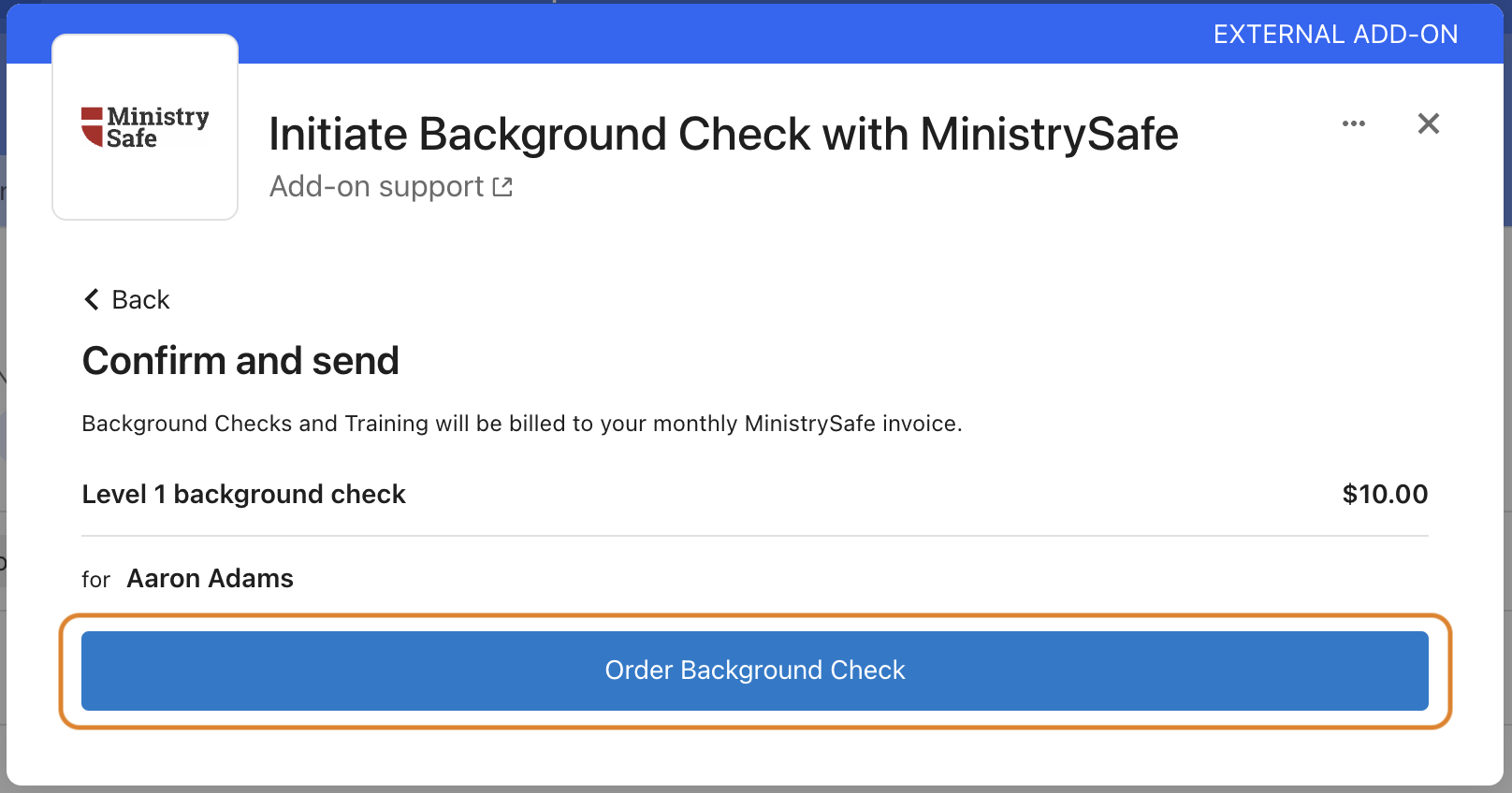Screen dimensions: 1512x793
Task: Click the back chevron arrow
Action: [x=92, y=299]
